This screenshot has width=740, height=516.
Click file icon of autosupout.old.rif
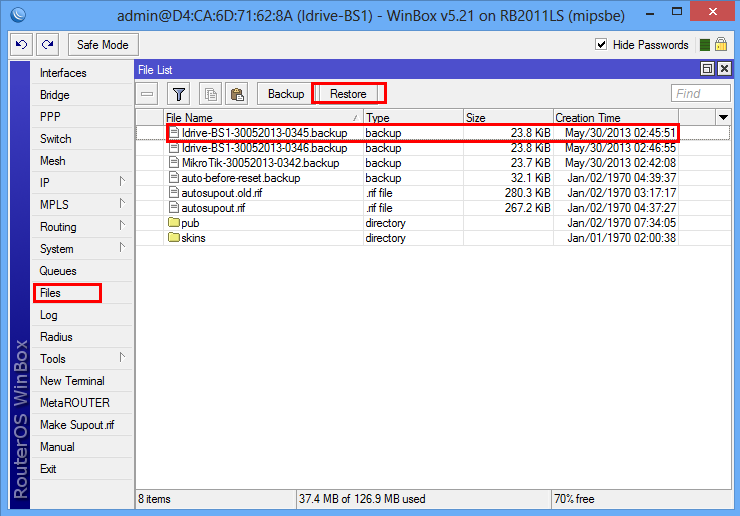[x=174, y=193]
